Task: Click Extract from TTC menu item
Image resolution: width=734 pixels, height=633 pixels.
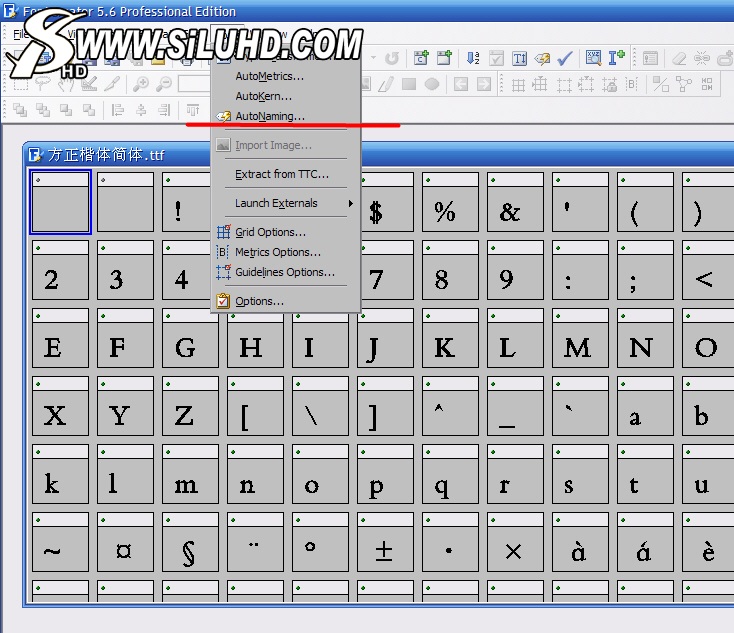Action: 281,174
